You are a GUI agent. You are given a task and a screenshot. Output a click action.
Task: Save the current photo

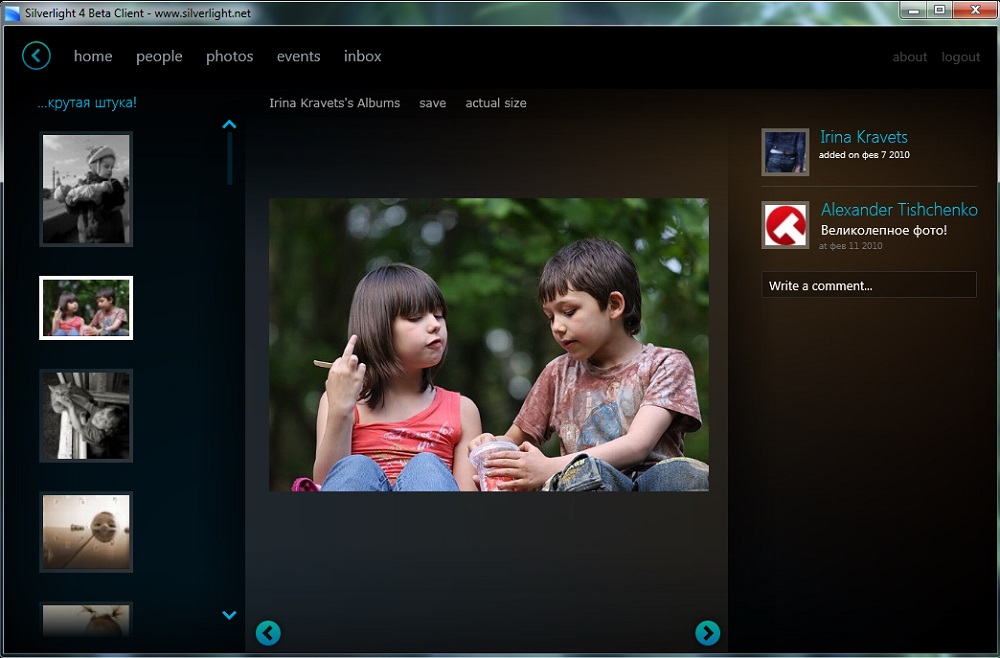(432, 103)
